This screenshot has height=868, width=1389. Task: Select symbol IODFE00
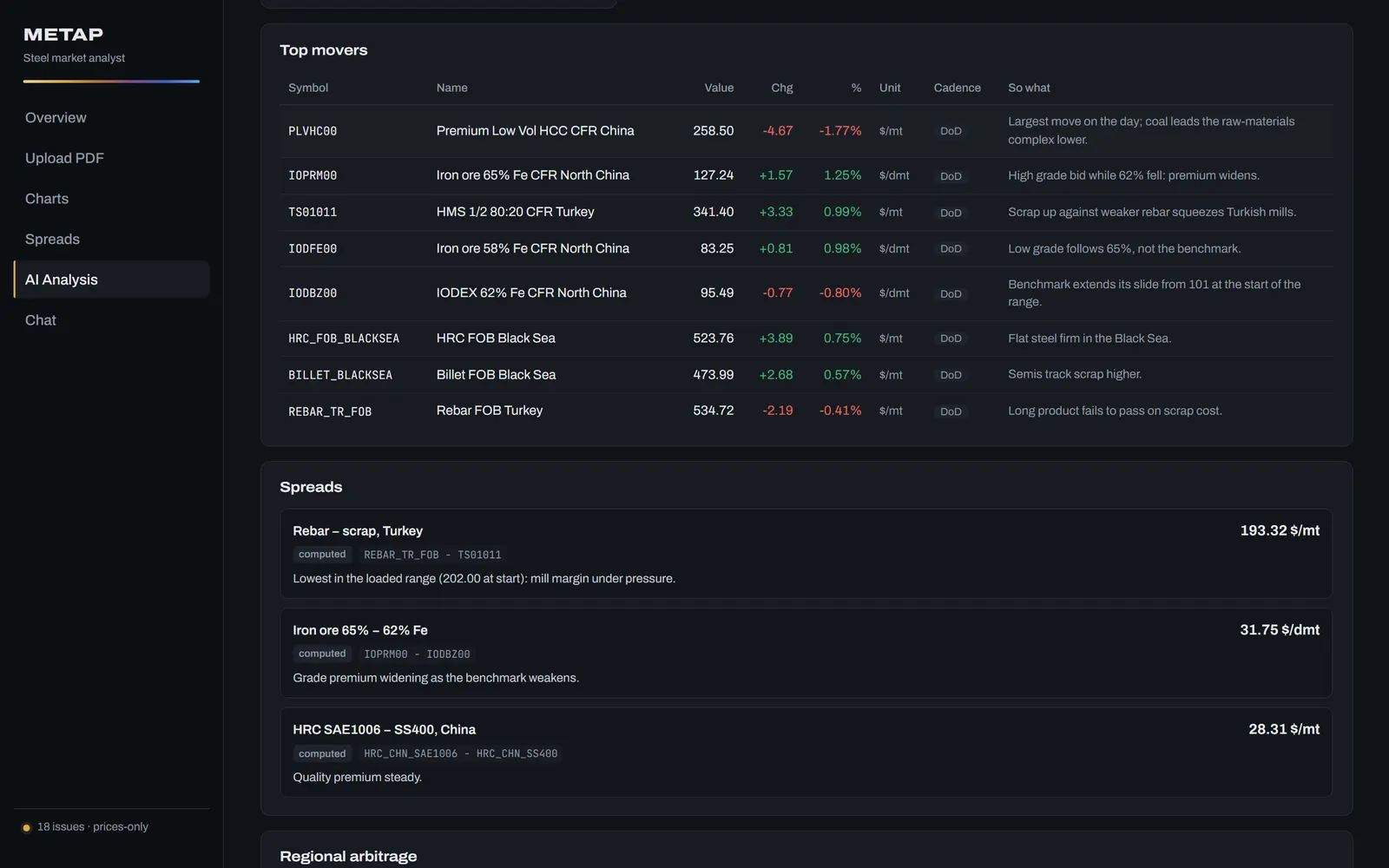(313, 249)
